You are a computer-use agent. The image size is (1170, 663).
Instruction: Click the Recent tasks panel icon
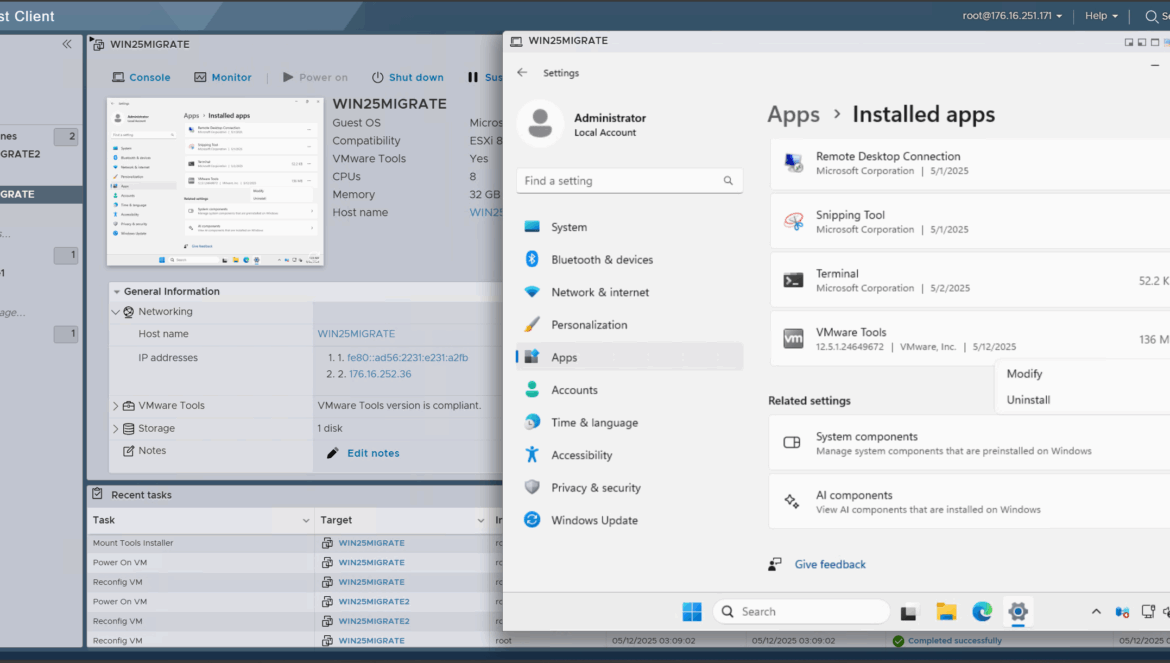click(x=98, y=494)
